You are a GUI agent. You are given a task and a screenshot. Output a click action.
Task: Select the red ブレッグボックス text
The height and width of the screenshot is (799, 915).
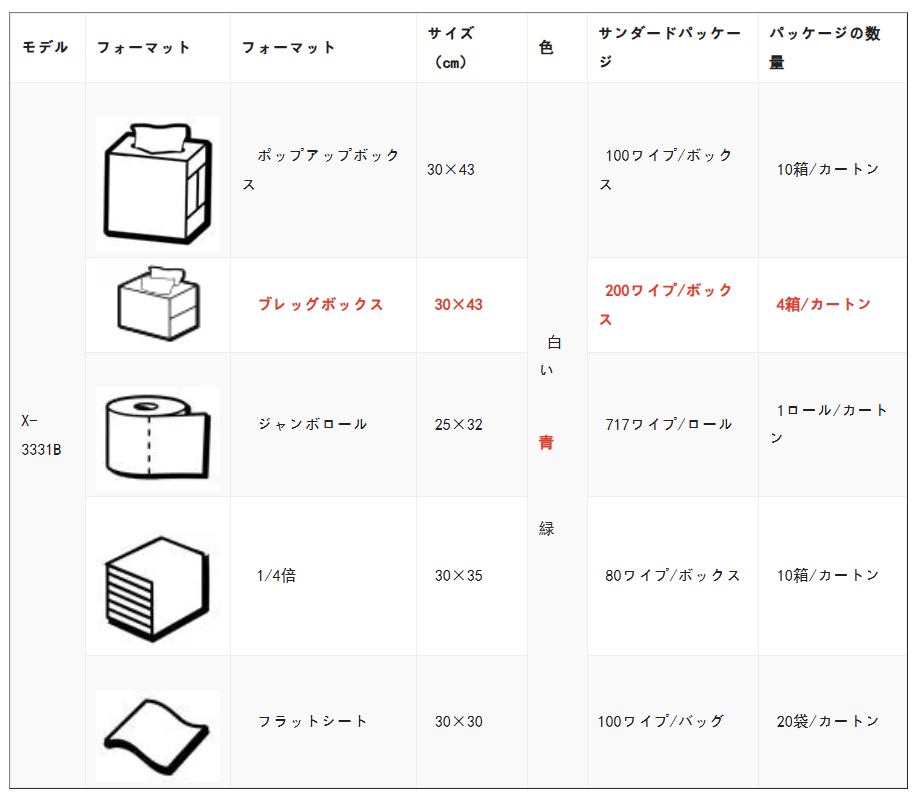click(320, 304)
